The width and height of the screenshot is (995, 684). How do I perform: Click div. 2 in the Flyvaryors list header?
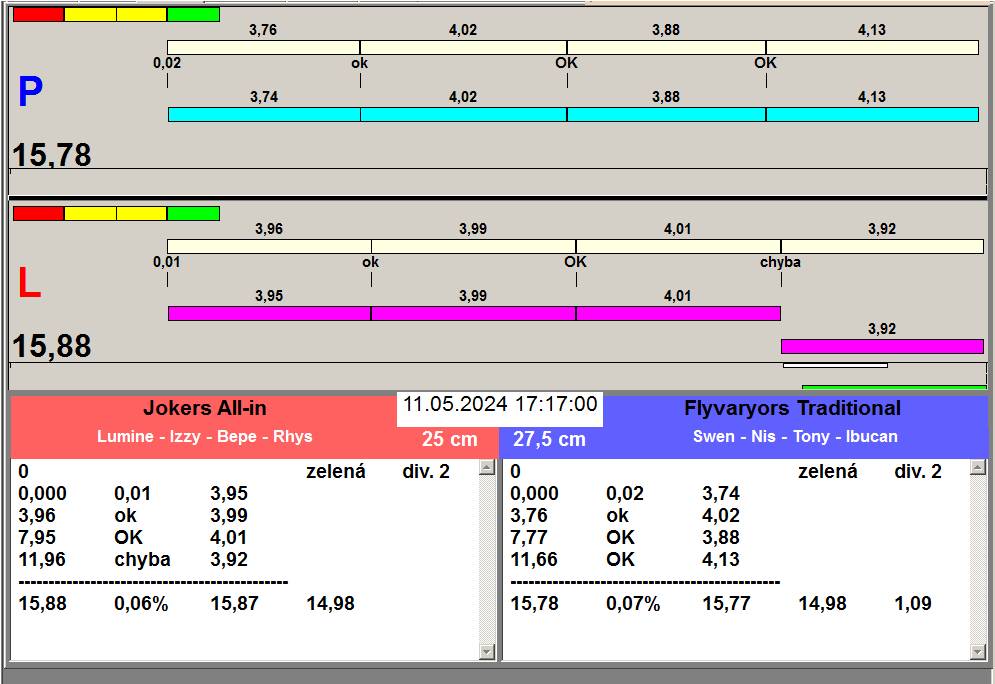[918, 471]
